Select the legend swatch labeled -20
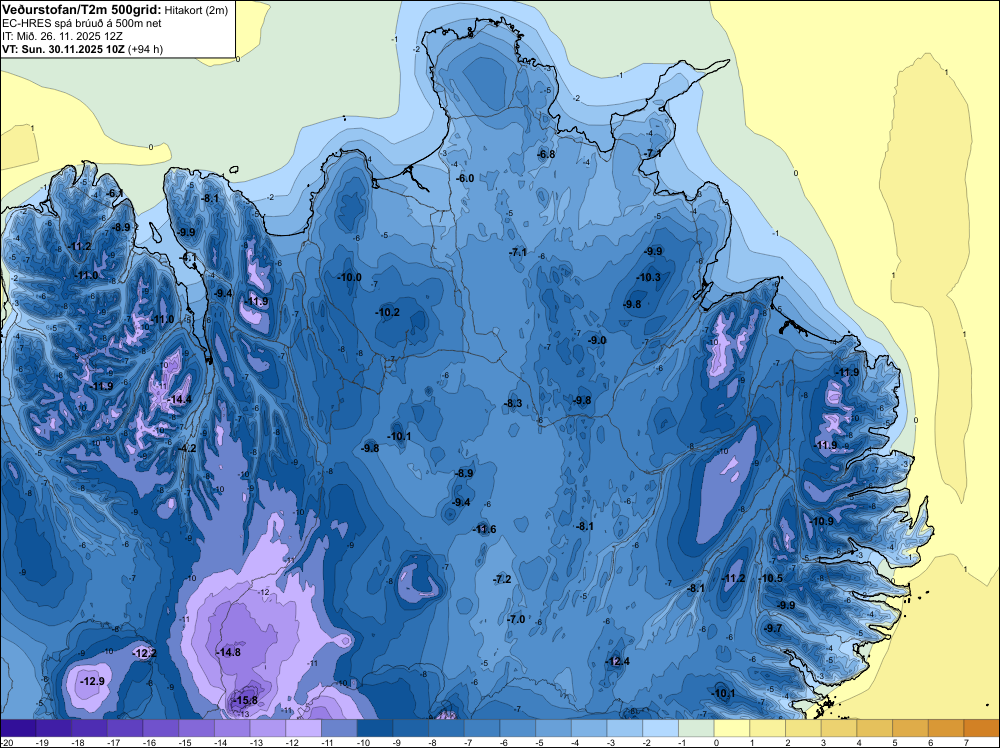Screen dimensions: 1000x748 (x=18, y=728)
